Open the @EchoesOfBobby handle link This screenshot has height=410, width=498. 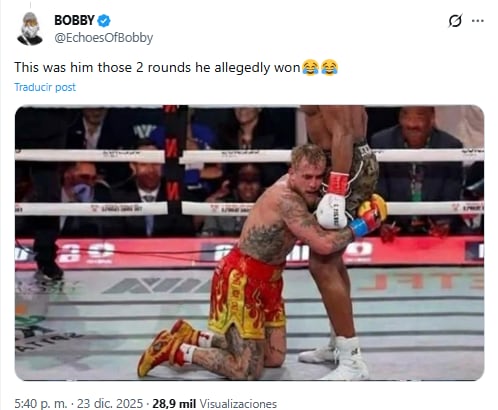tap(104, 38)
